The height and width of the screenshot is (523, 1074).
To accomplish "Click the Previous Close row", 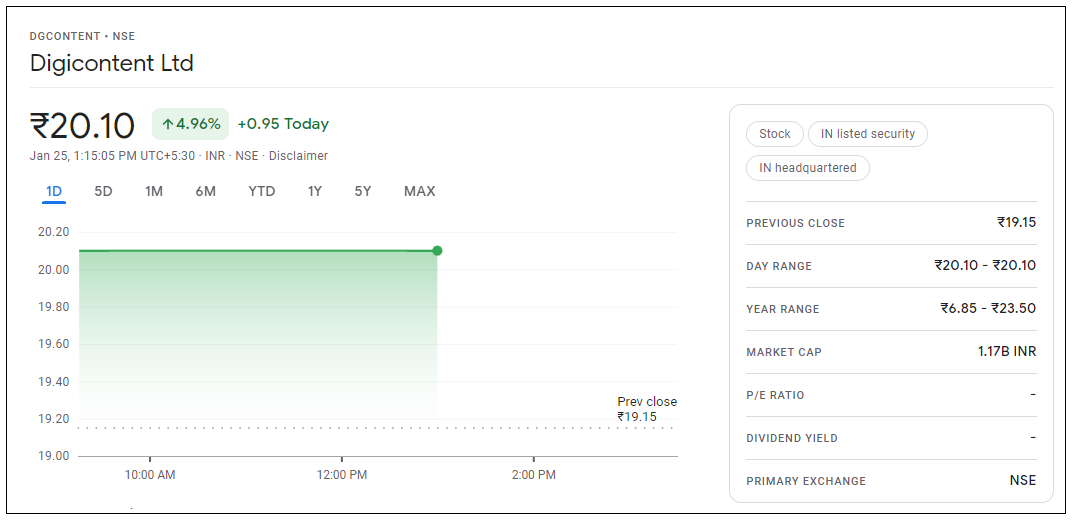I will tap(890, 223).
